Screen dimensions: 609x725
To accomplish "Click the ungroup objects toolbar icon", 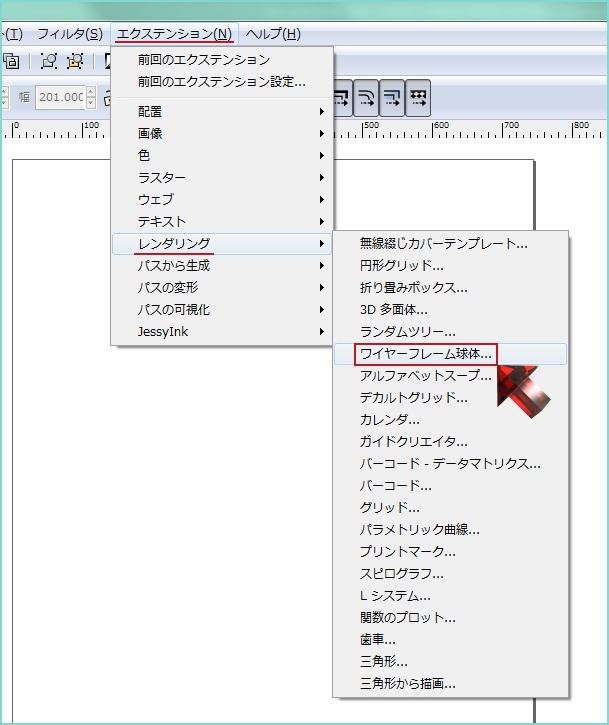I will pyautogui.click(x=75, y=61).
